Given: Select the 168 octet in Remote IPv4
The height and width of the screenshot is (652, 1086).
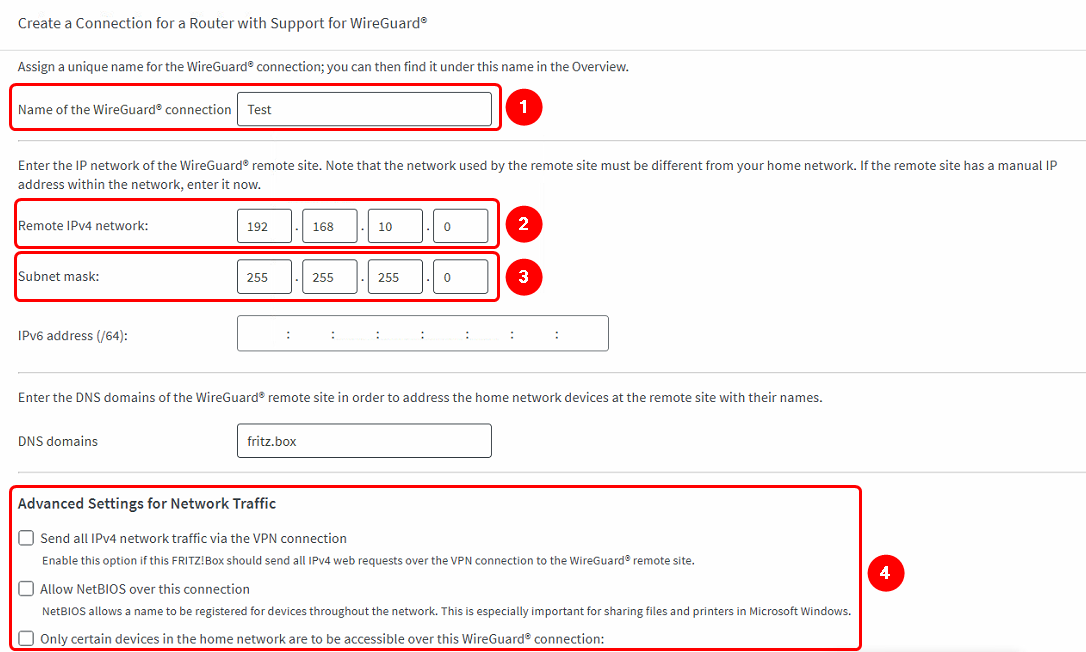Looking at the screenshot, I should tap(329, 227).
